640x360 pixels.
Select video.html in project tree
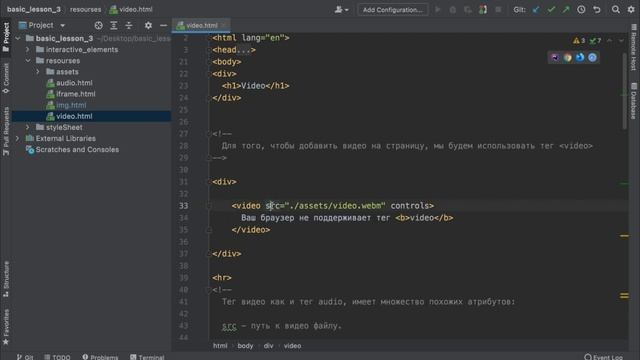(74, 116)
